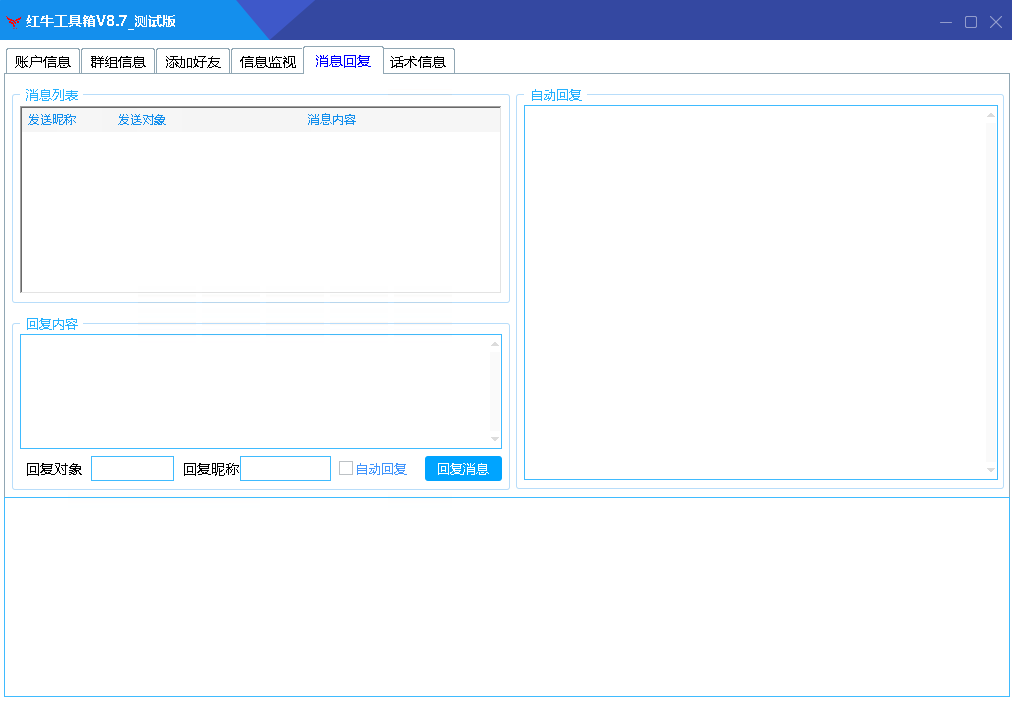Viewport: 1012px width, 708px height.
Task: Enable the 自动回复 checkbox
Action: tap(346, 468)
